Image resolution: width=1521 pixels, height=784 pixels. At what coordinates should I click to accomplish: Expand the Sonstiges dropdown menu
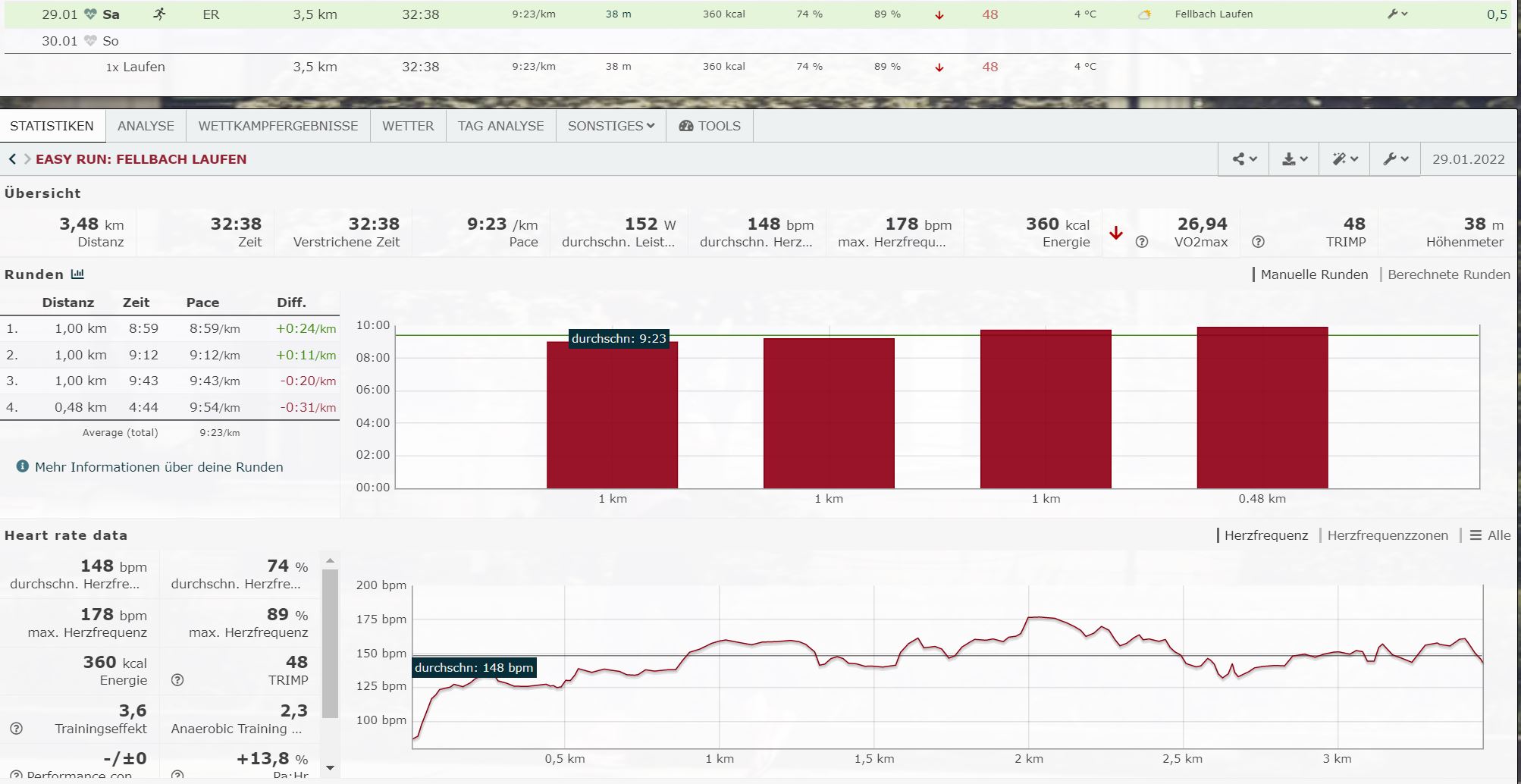pos(610,126)
